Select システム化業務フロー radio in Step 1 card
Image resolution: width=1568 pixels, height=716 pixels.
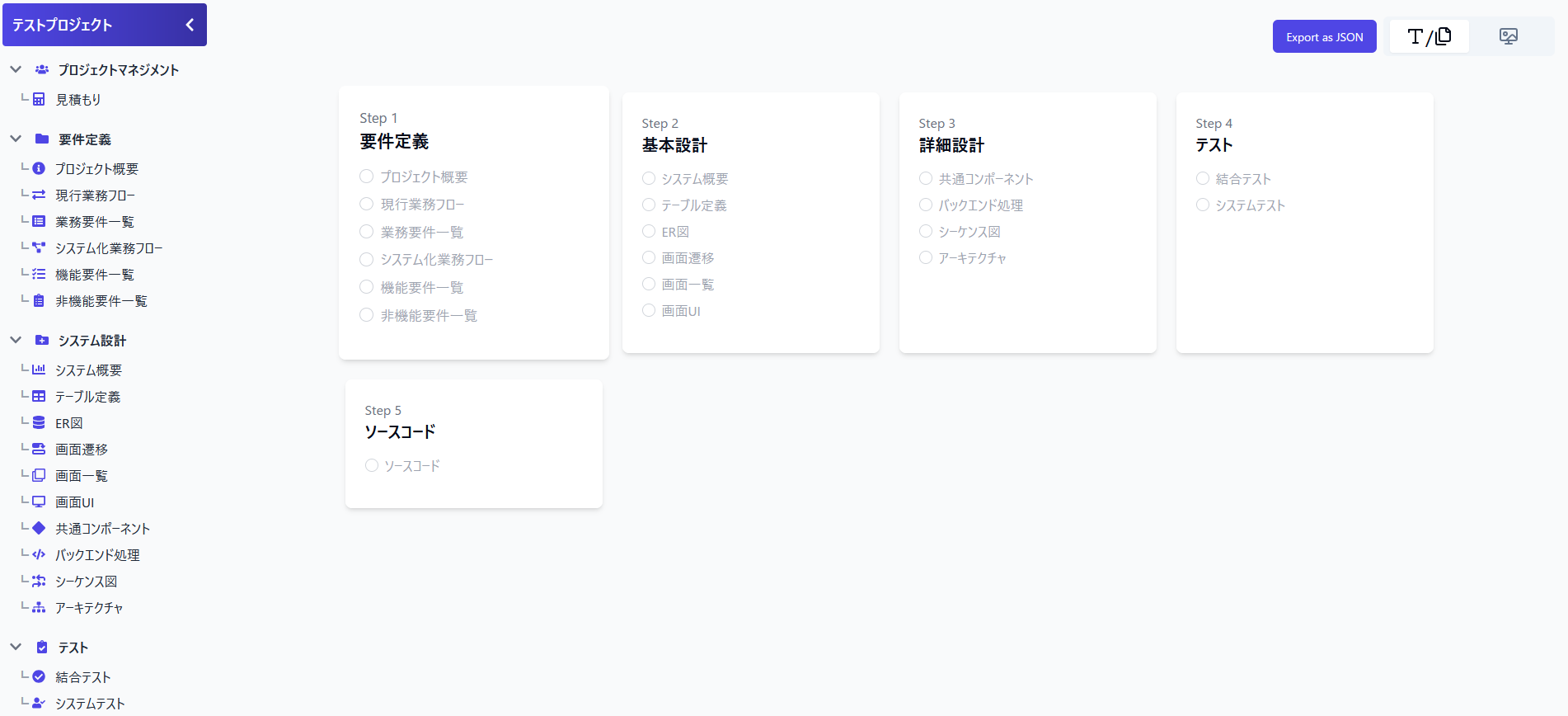[367, 259]
